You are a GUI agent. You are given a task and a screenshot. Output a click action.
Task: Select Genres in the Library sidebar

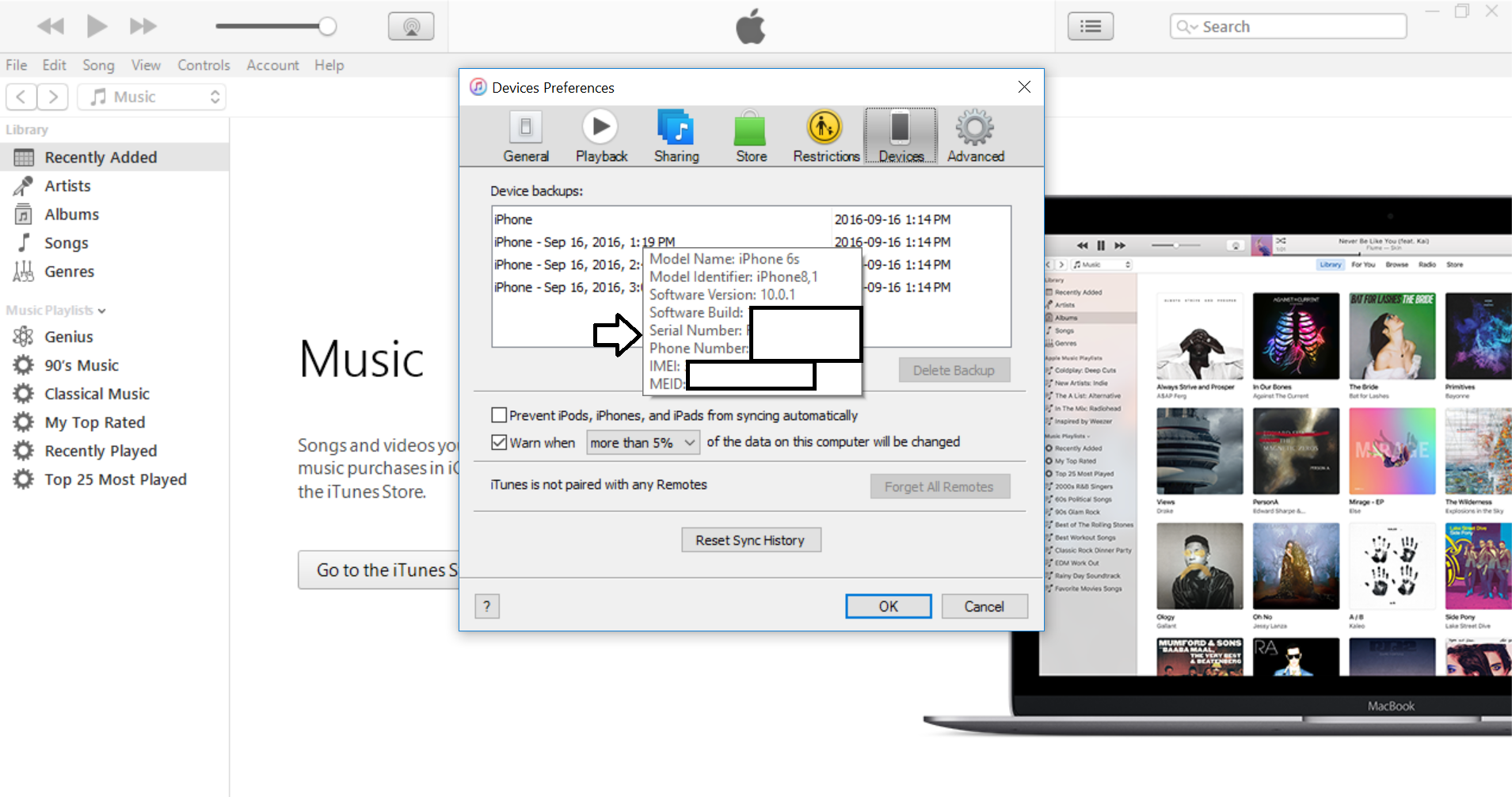tap(115, 271)
